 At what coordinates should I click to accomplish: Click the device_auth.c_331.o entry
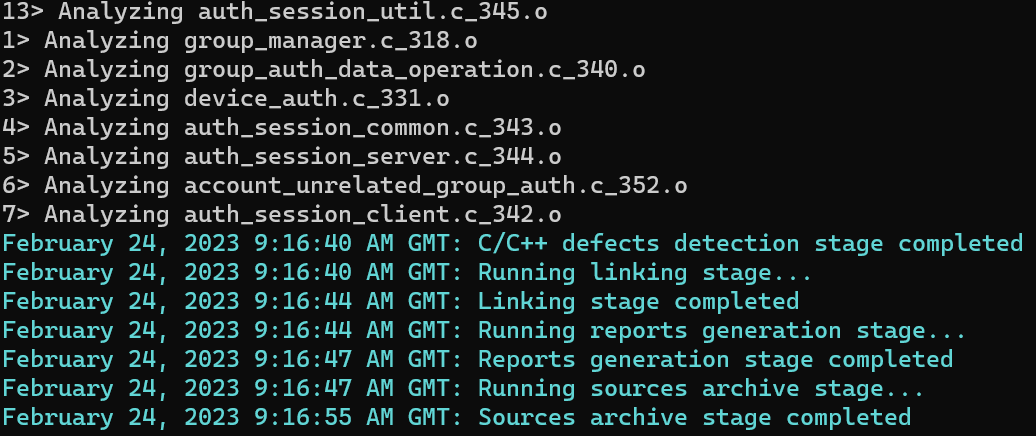tap(316, 99)
